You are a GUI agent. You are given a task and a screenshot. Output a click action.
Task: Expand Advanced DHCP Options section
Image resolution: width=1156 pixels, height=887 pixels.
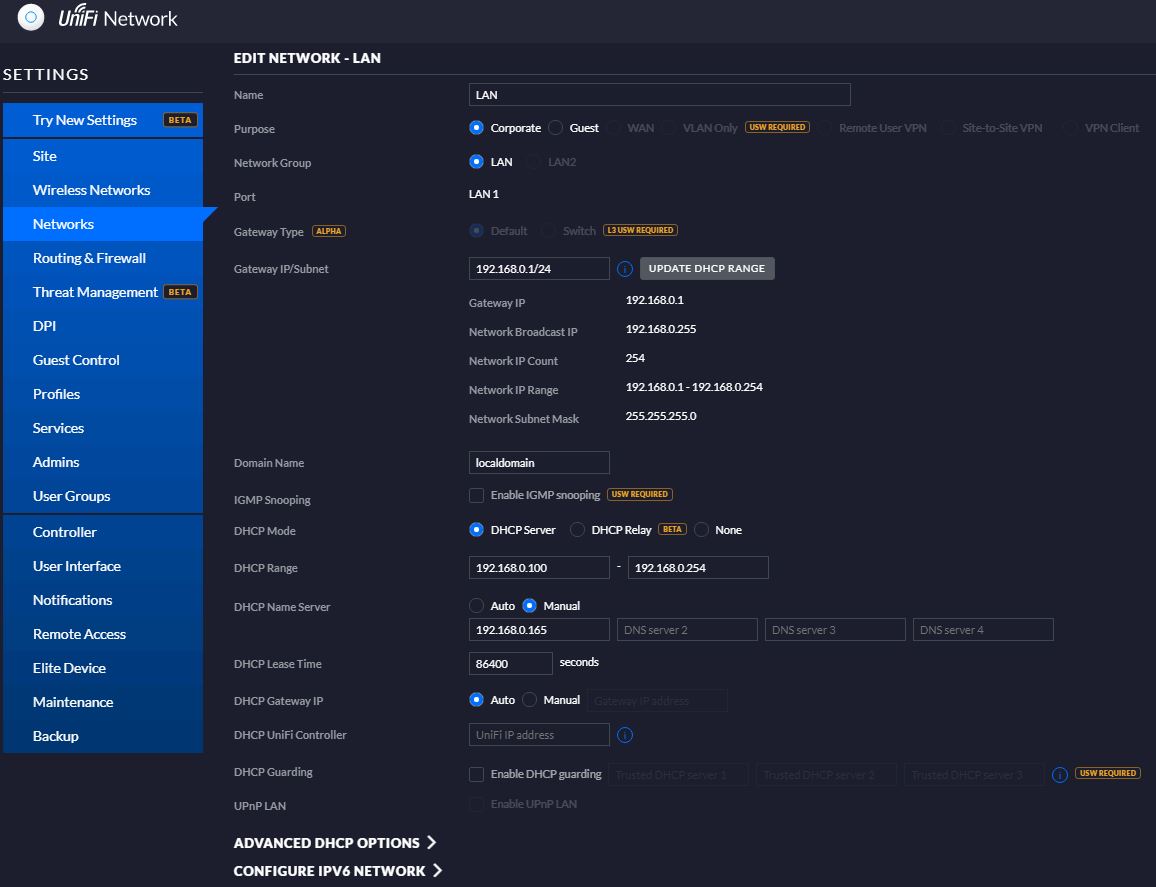[x=335, y=843]
